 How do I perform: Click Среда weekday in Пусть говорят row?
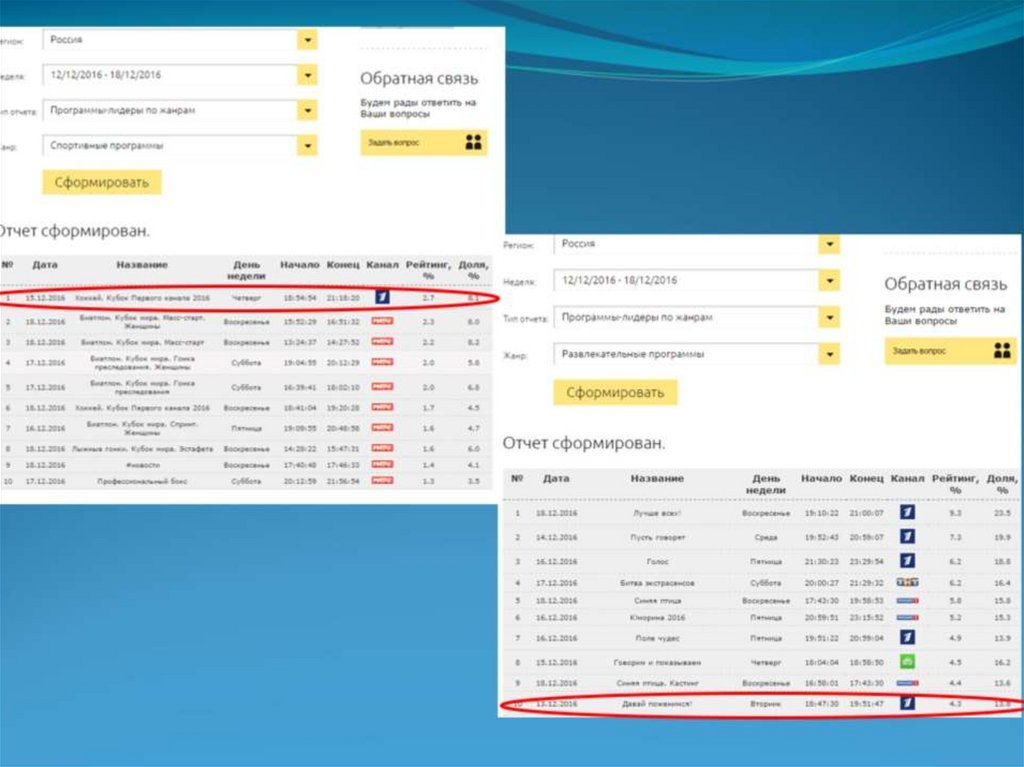click(765, 536)
